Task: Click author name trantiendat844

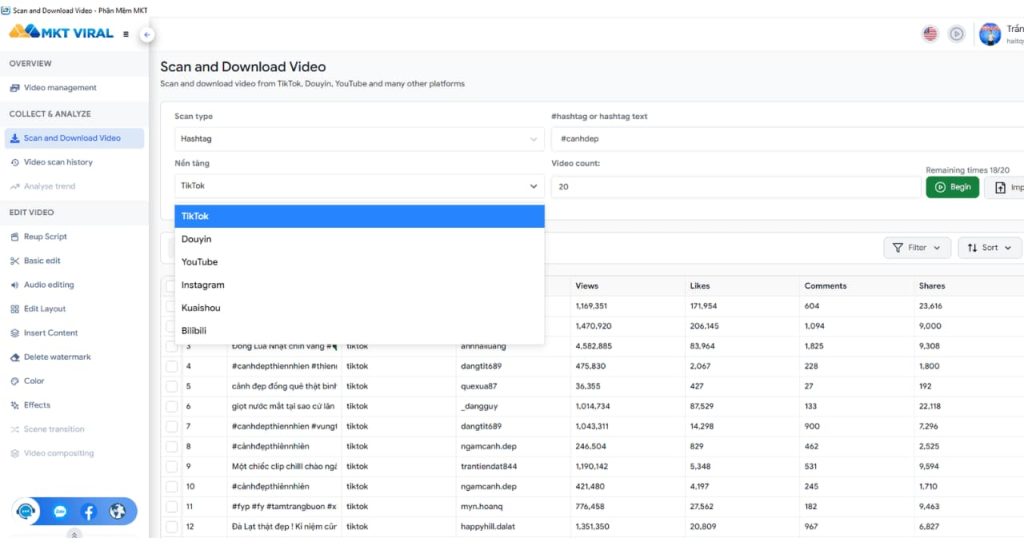Action: click(488, 466)
